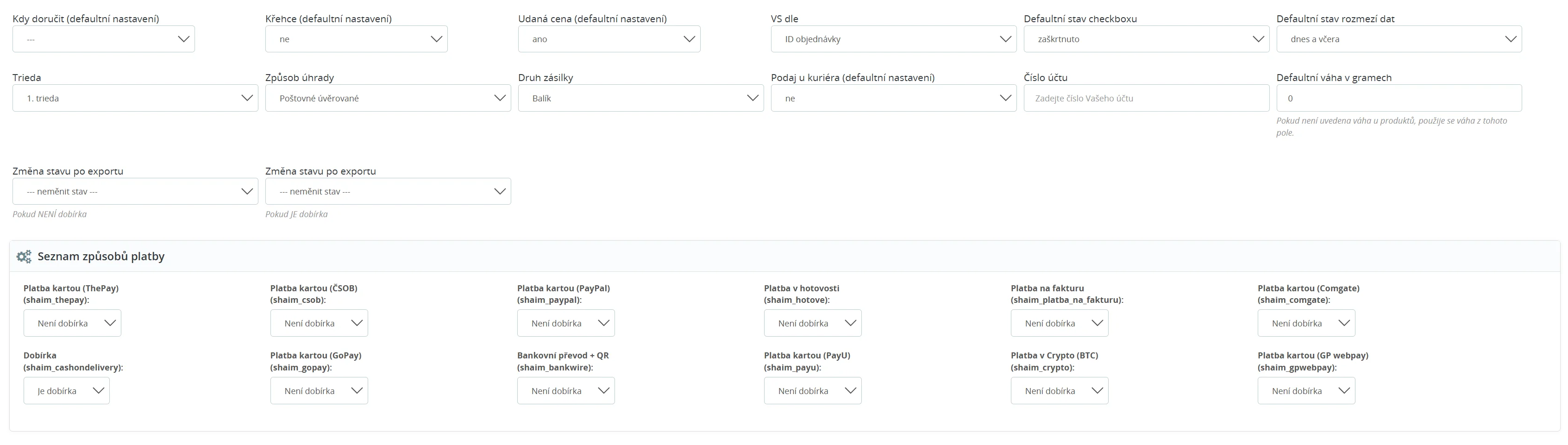Open Podaj u kuriéra dropdown
The width and height of the screenshot is (1568, 445).
(x=893, y=98)
